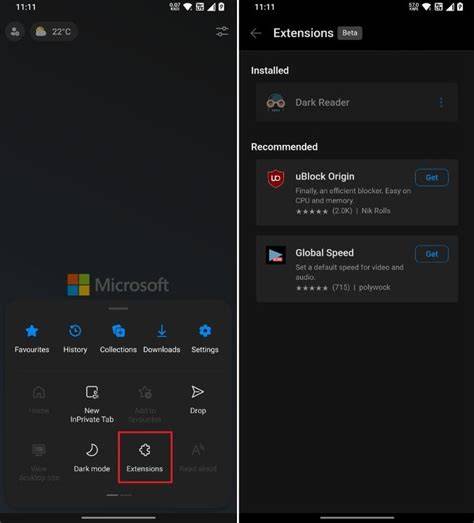Tap the 22°C weather widget
This screenshot has width=474, height=523.
54,32
